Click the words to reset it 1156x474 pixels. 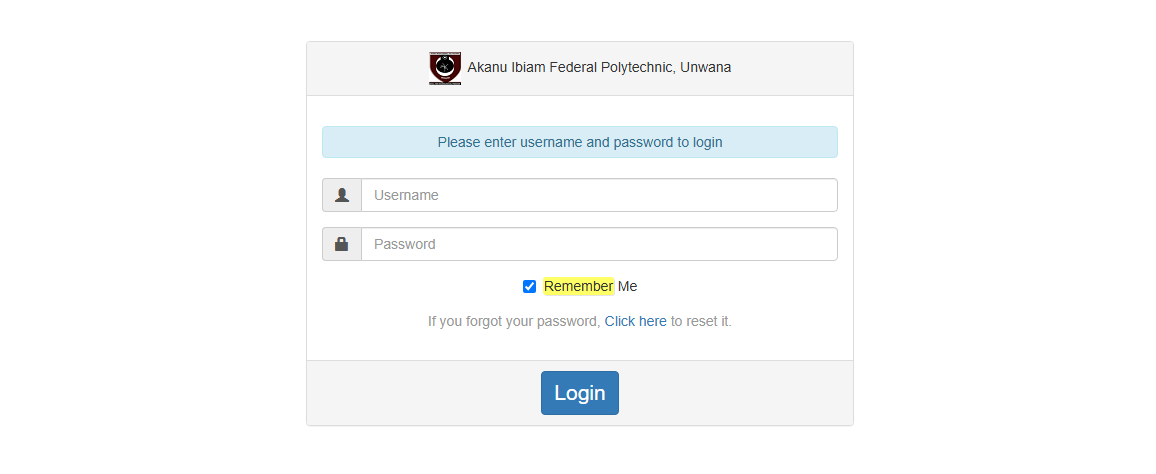[x=701, y=321]
